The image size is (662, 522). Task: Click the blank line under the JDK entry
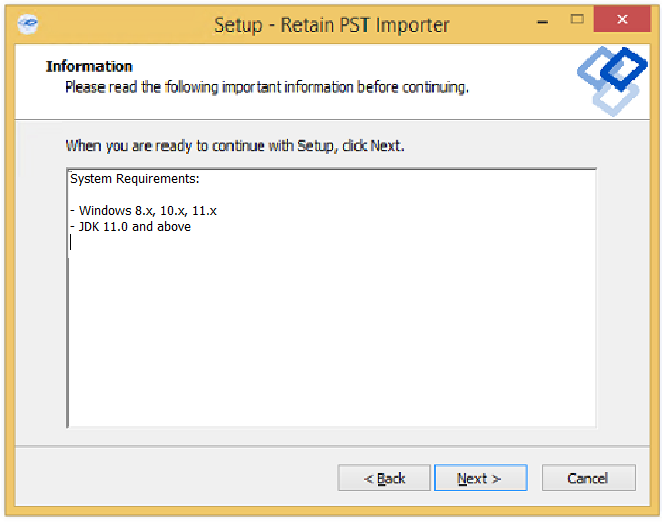(x=200, y=242)
